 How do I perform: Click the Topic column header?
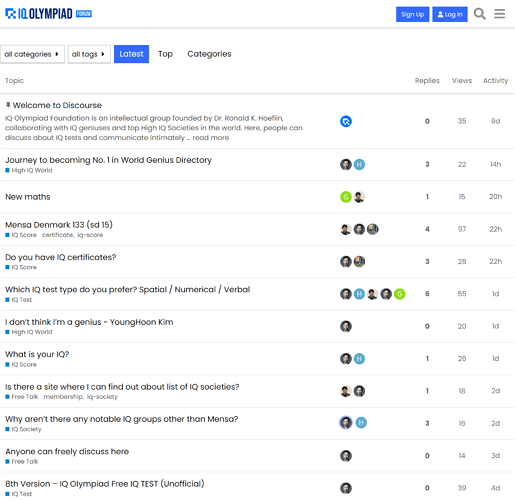(14, 80)
